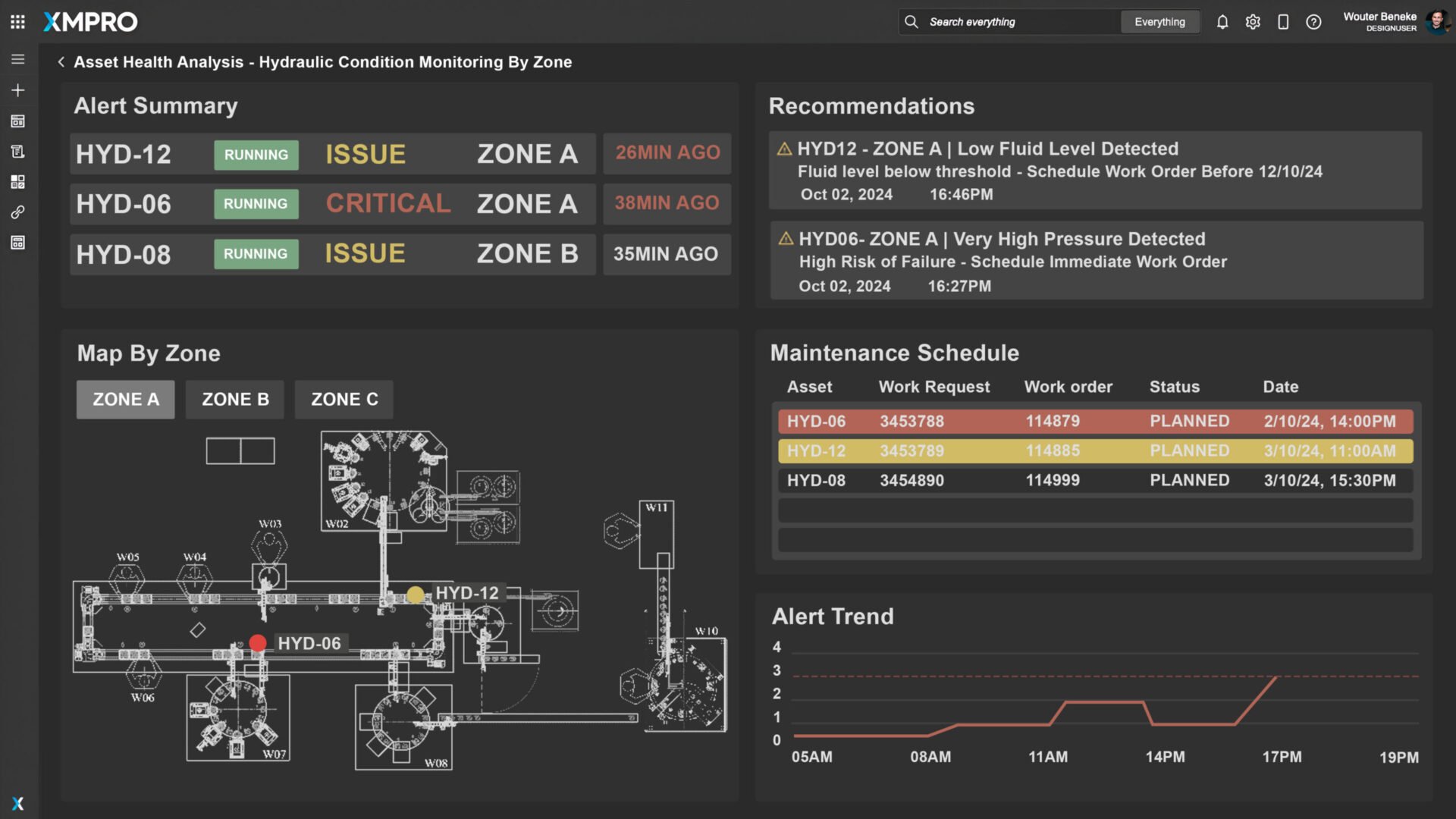Select the HYD-12 yellow maintenance row
Screen dimensions: 1456x819
1095,451
